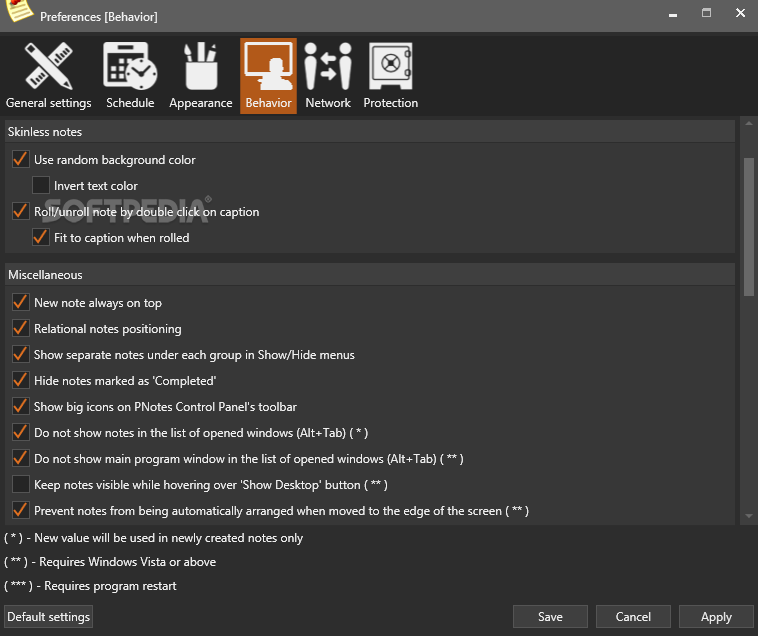This screenshot has height=636, width=758.
Task: Click the scrollbar down arrow
Action: pyautogui.click(x=749, y=516)
